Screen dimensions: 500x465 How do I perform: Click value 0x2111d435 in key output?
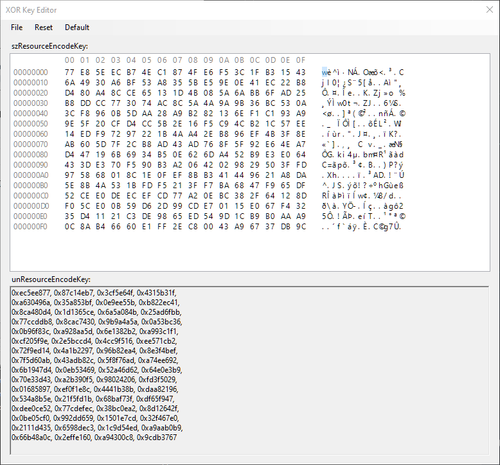[x=31, y=428]
